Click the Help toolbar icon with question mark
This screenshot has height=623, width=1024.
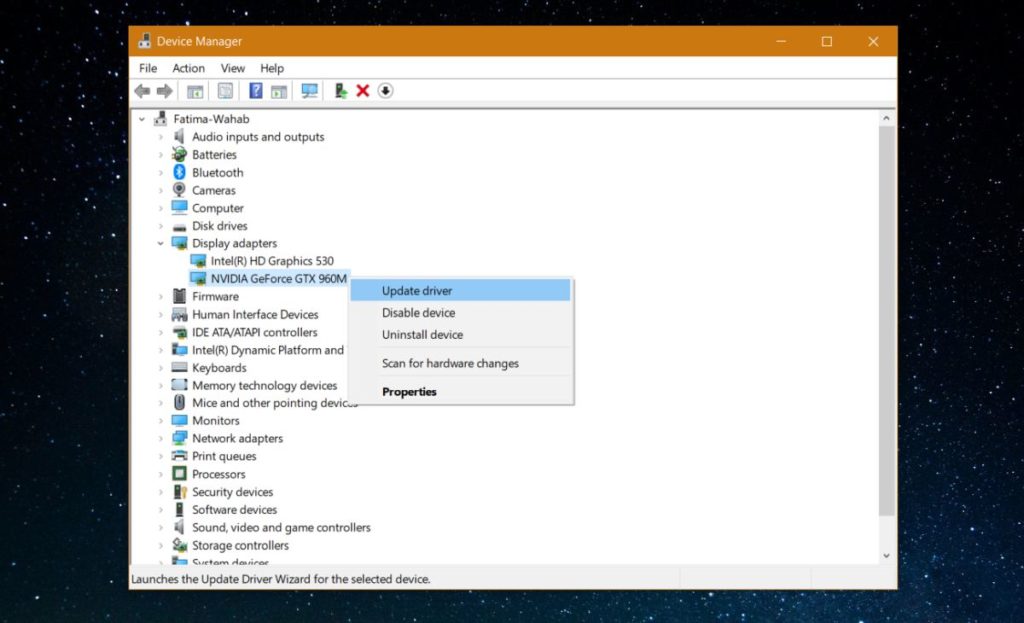pos(256,90)
